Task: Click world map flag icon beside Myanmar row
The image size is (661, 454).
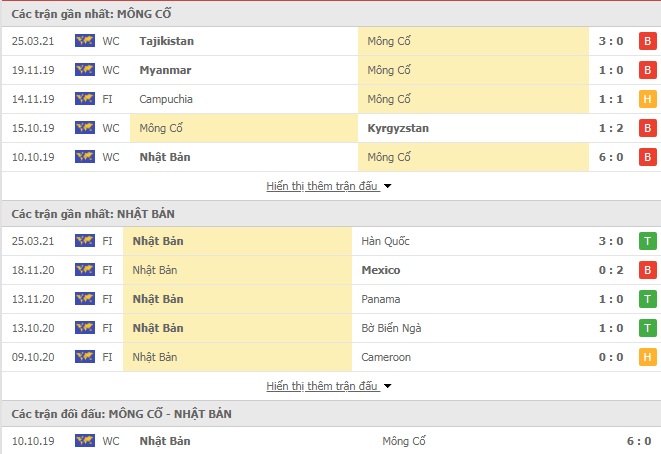Action: pyautogui.click(x=85, y=70)
